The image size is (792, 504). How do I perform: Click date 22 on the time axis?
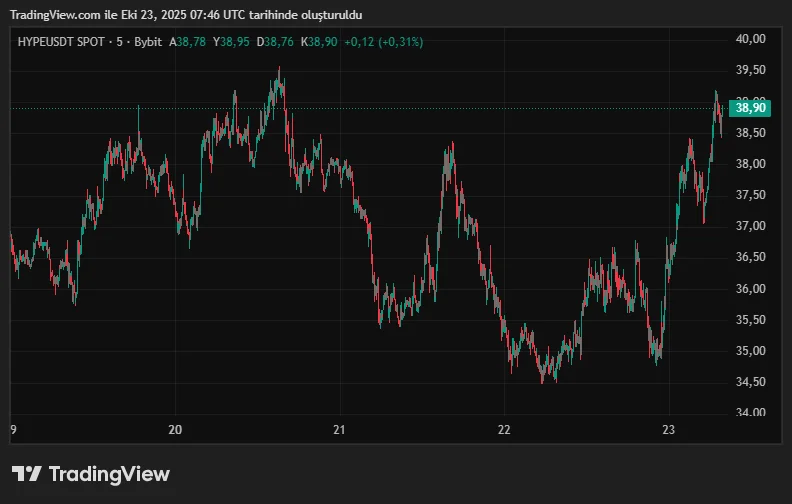tap(504, 430)
